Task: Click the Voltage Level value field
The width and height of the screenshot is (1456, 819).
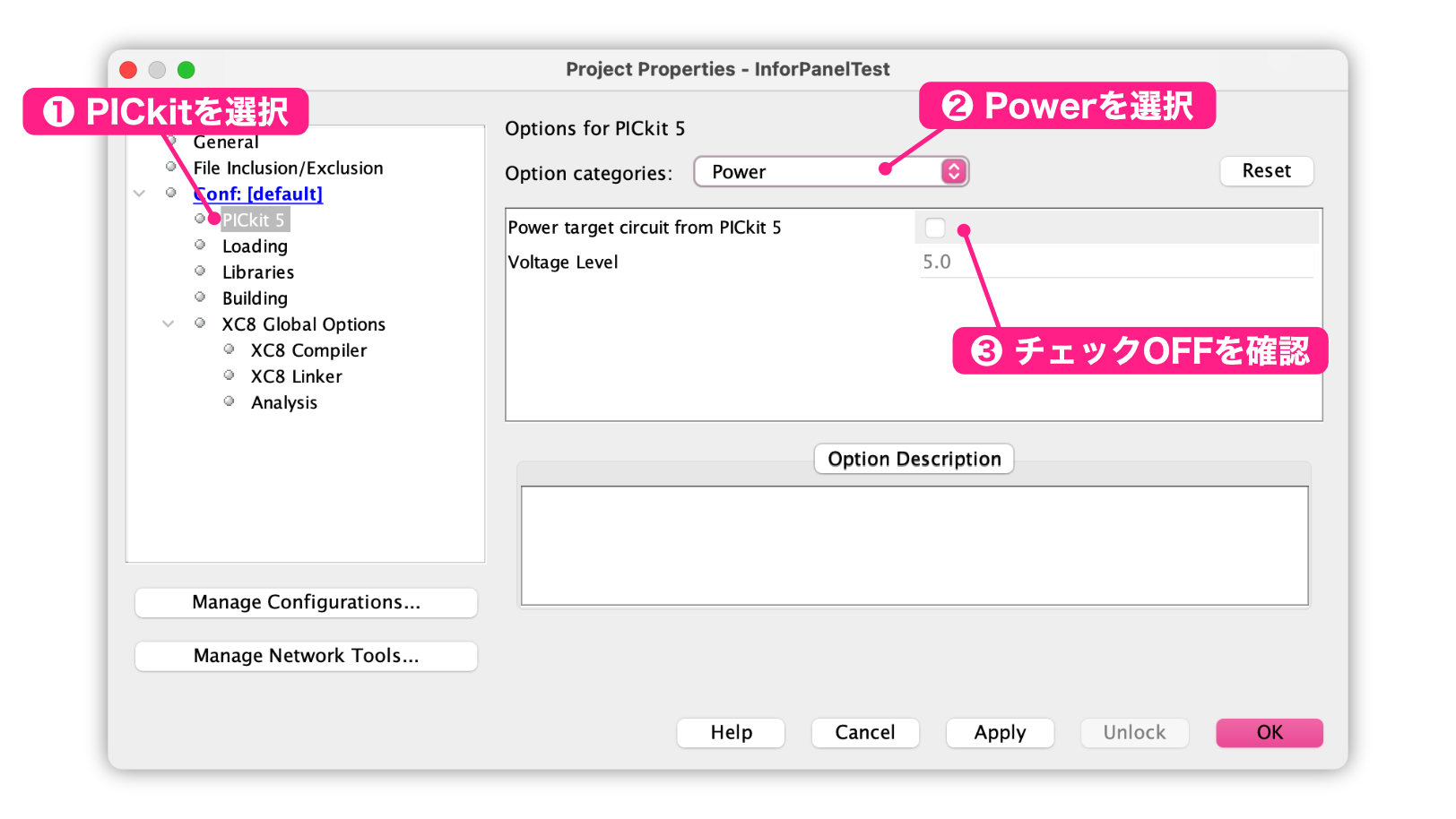Action: coord(1116,262)
